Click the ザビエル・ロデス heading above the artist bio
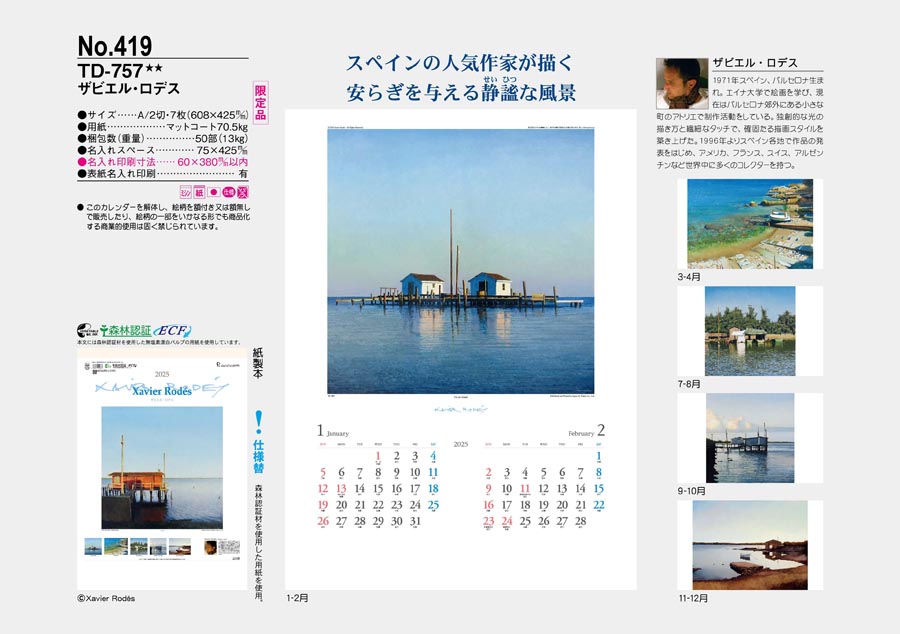 [755, 63]
